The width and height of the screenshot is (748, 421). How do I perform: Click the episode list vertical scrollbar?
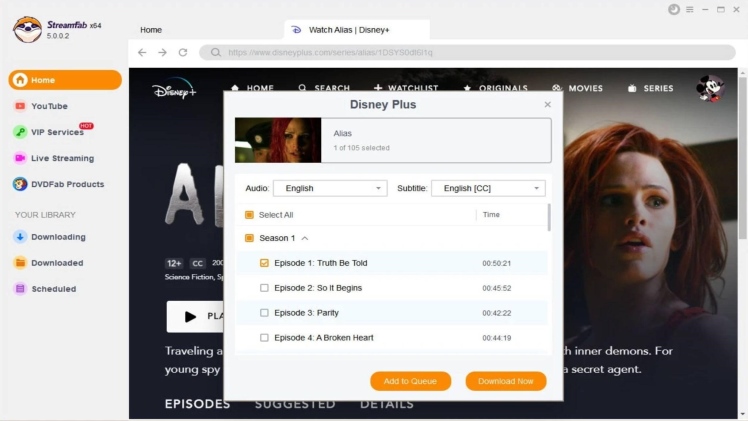point(548,217)
